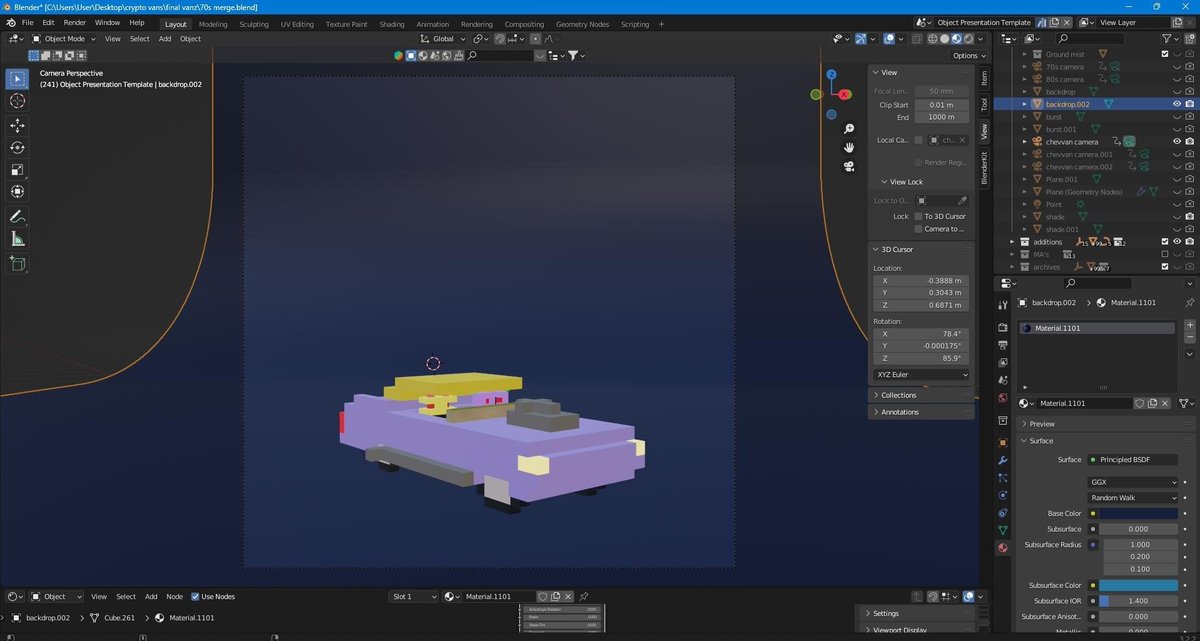Image resolution: width=1200 pixels, height=641 pixels.
Task: Click the X axis on navigation gizmo
Action: pyautogui.click(x=845, y=94)
